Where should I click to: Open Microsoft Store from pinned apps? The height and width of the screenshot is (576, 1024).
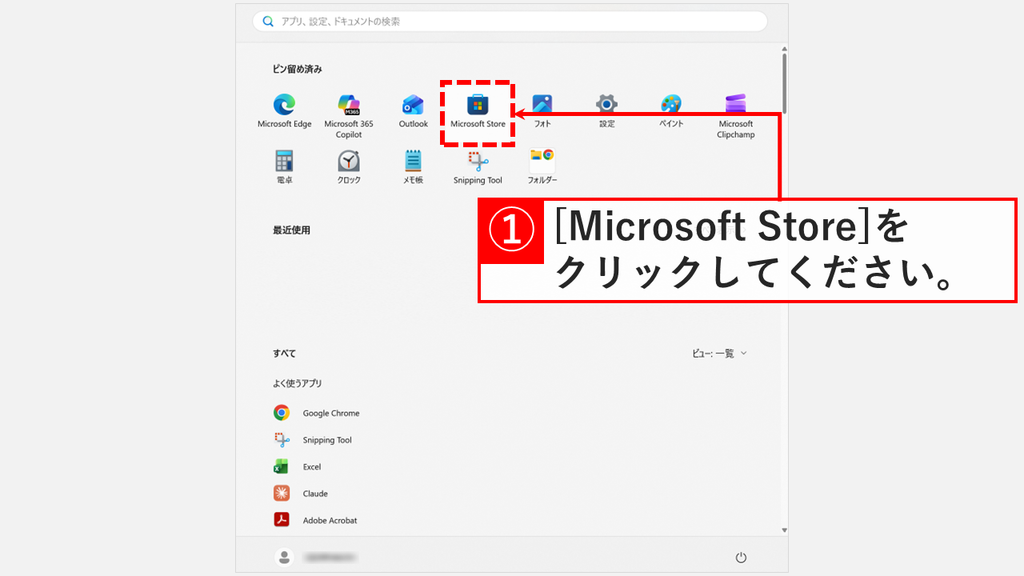click(x=477, y=112)
